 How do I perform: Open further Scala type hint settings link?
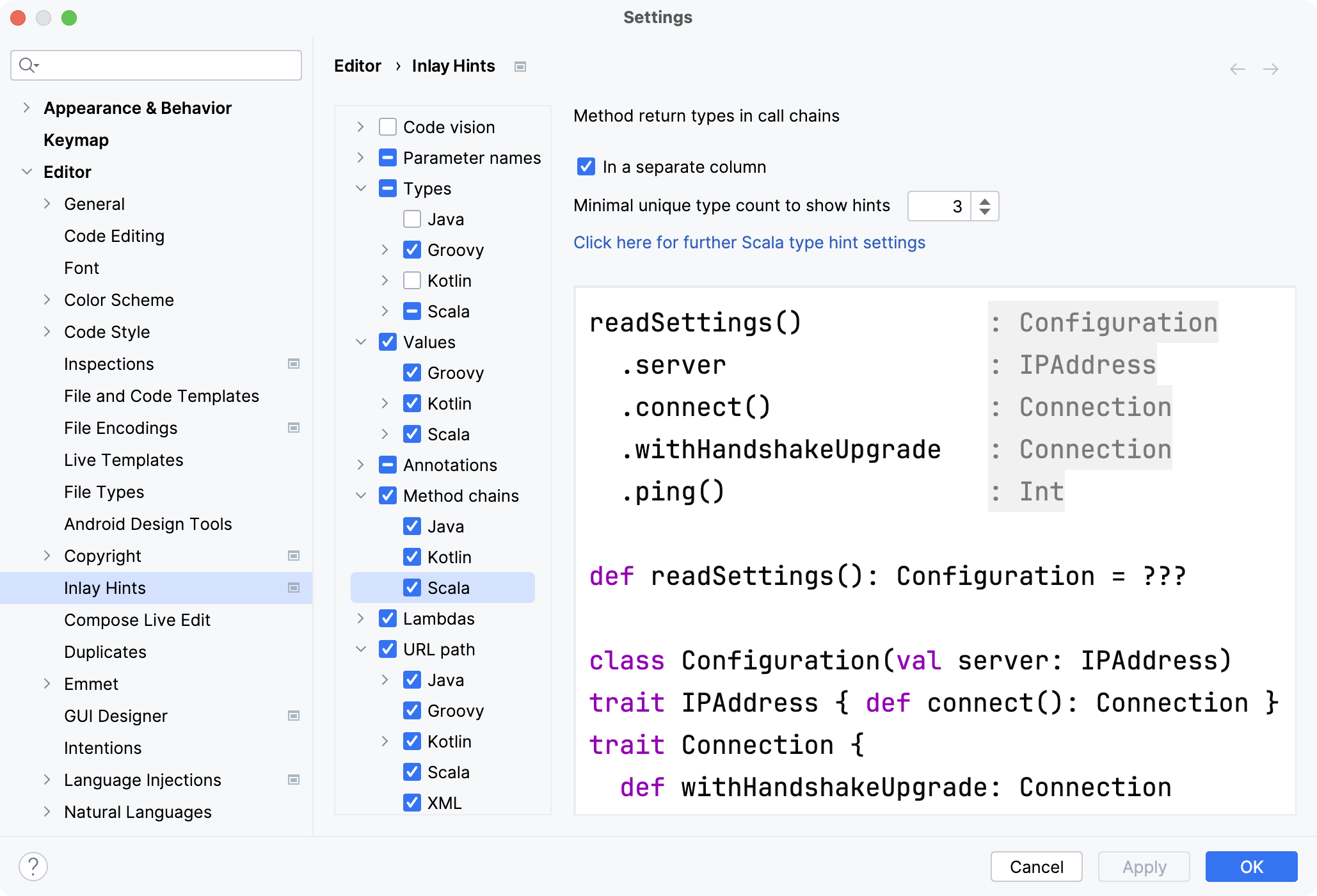tap(749, 242)
